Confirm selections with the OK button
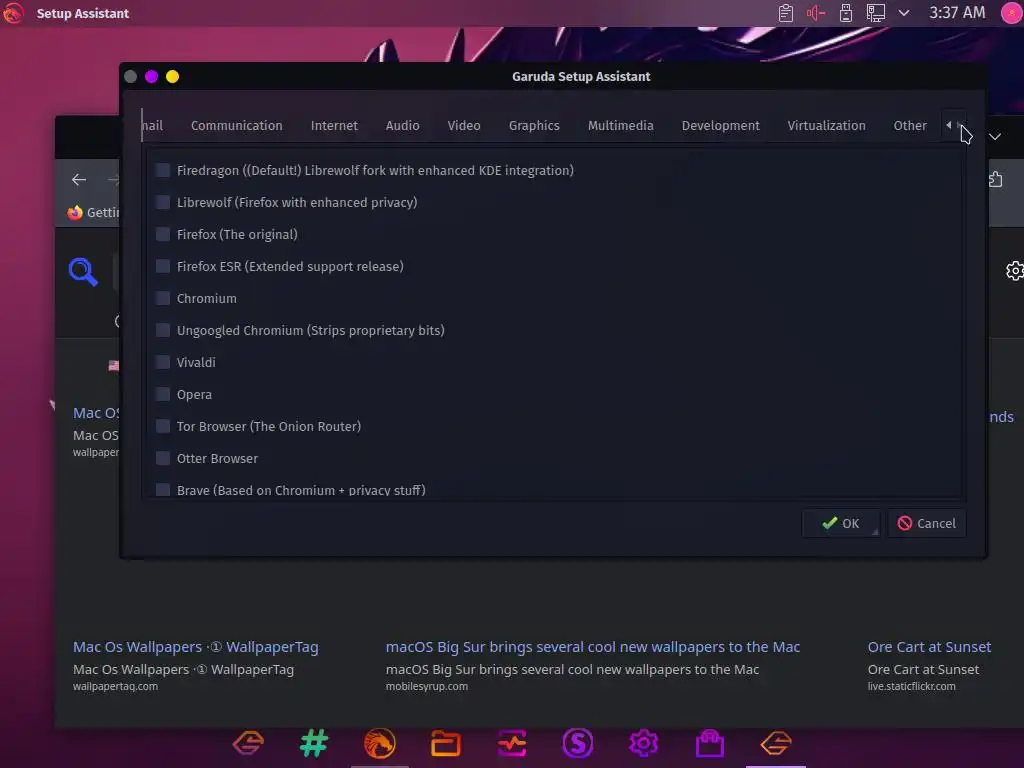1024x768 pixels. click(x=840, y=523)
